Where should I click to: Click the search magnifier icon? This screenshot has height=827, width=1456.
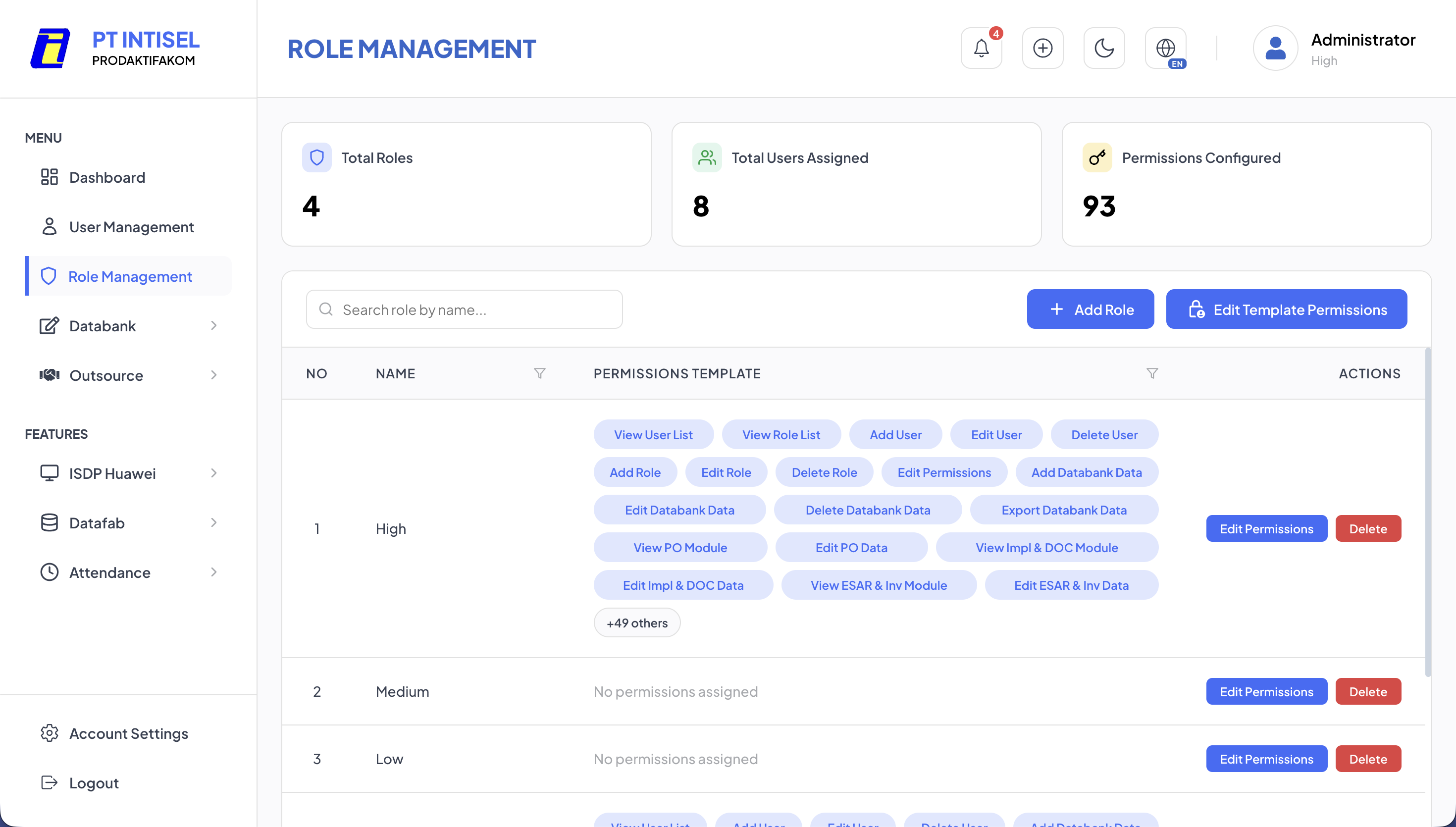(x=326, y=309)
